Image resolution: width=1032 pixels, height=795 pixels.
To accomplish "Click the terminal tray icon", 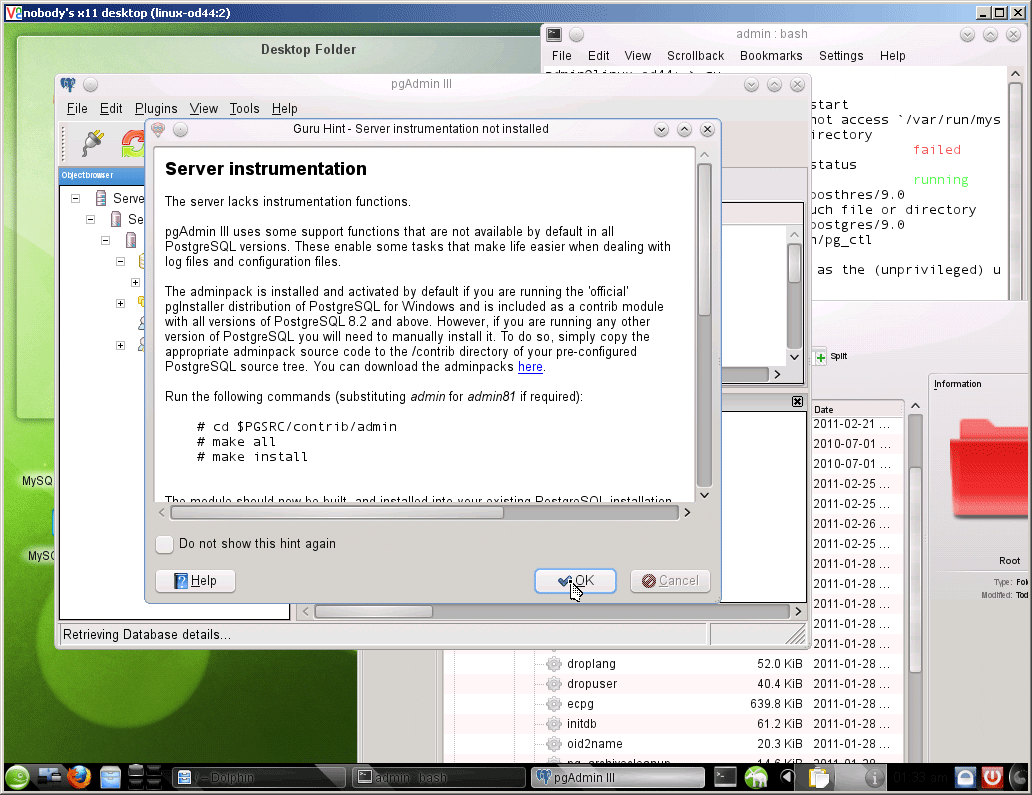I will (x=725, y=778).
